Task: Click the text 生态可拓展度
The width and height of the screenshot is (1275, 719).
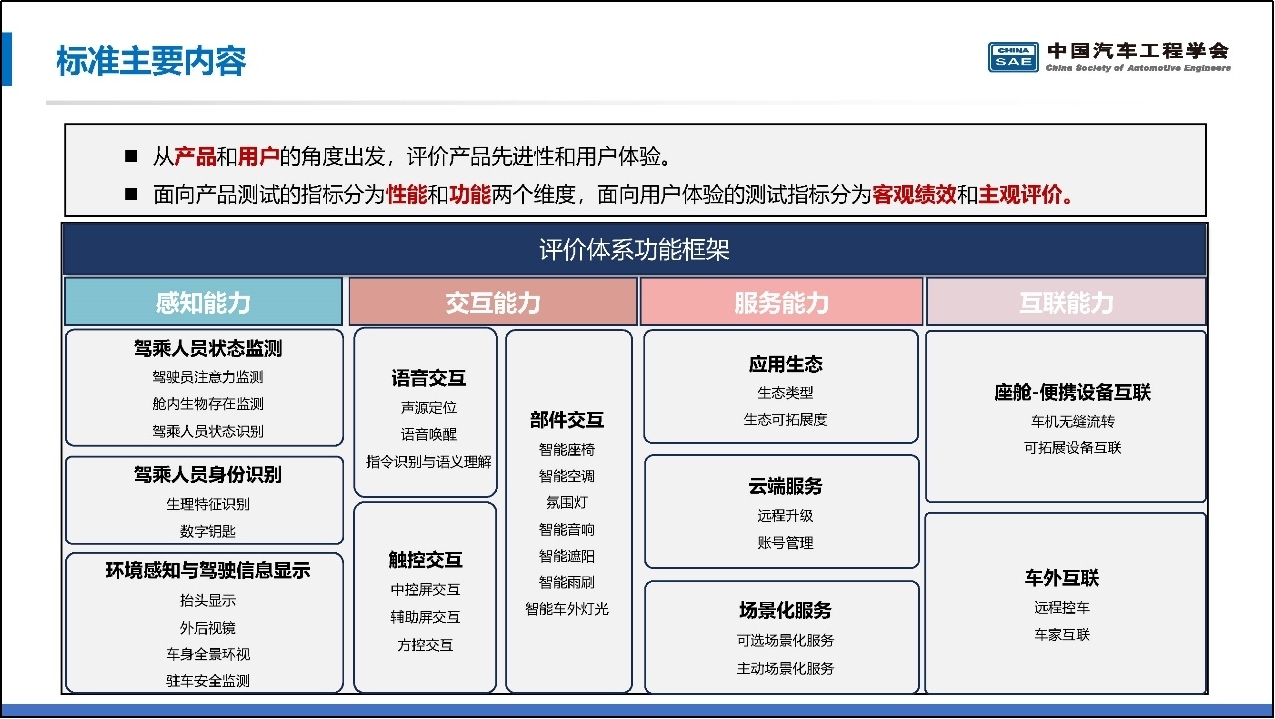Action: click(x=785, y=420)
